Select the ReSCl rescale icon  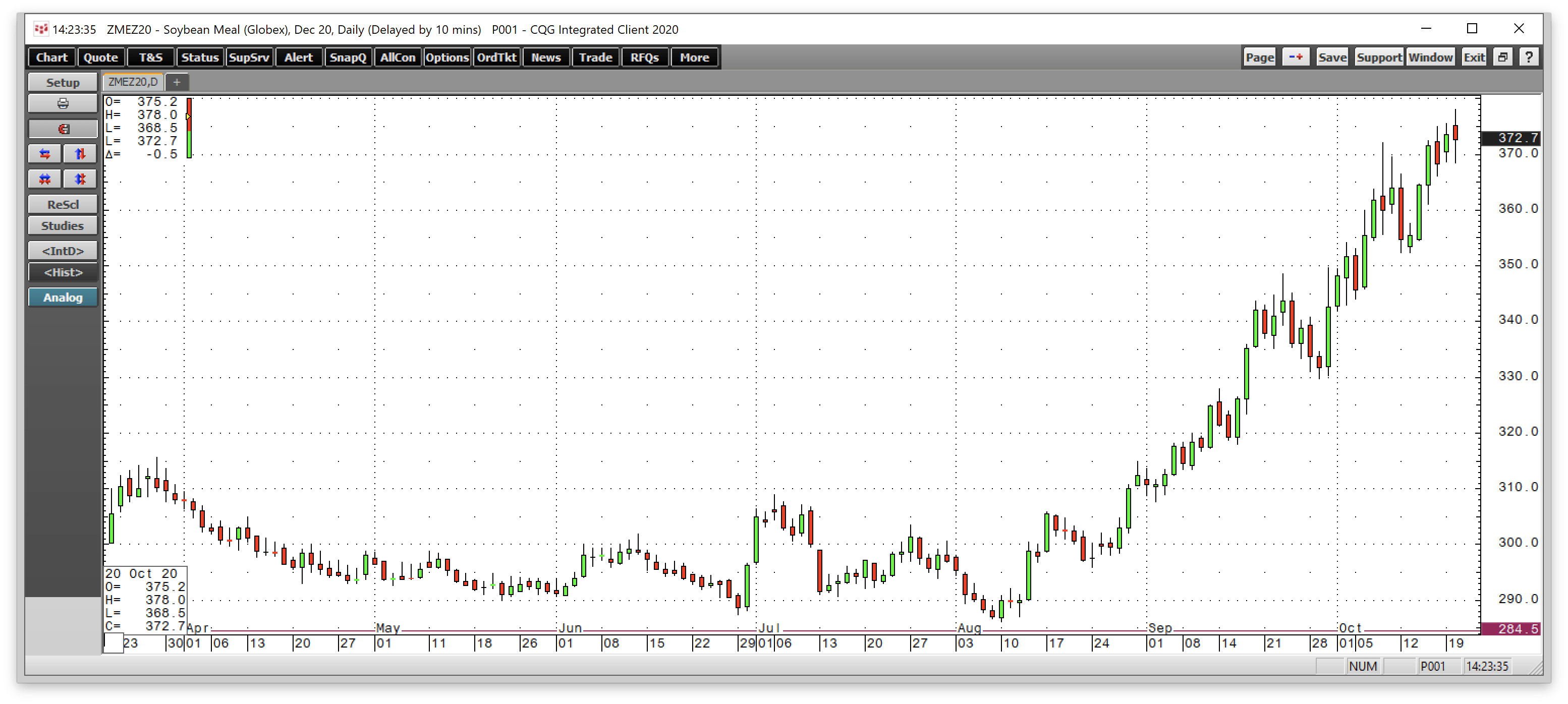coord(63,204)
